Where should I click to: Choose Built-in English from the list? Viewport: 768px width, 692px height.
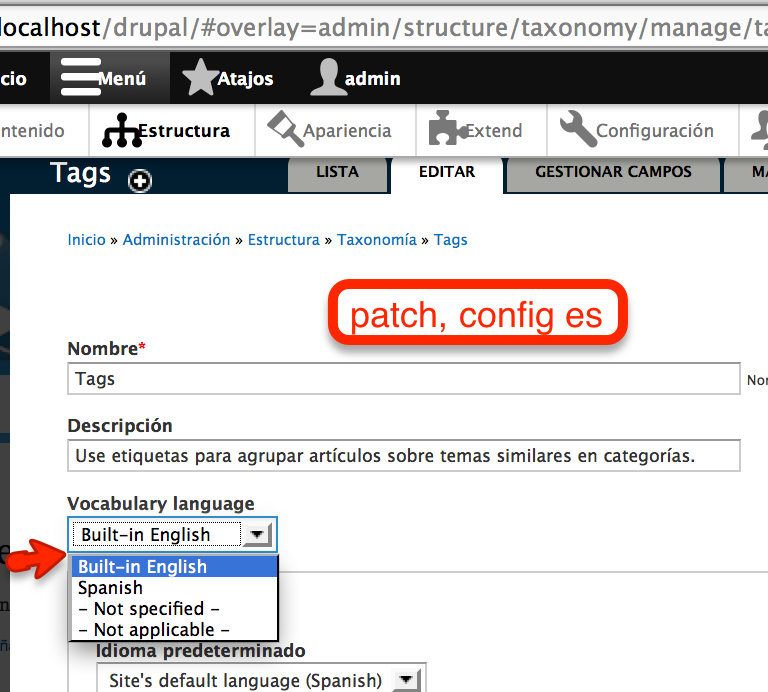[175, 567]
